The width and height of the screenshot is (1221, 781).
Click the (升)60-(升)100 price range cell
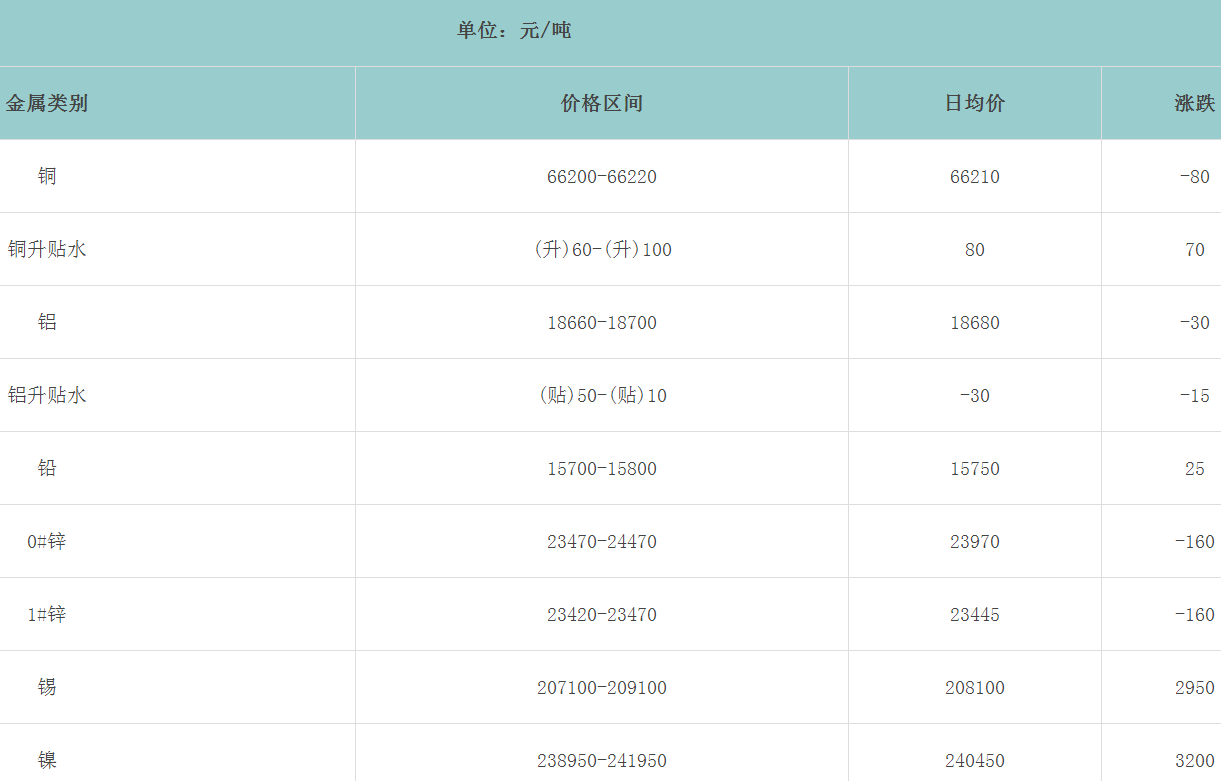(x=602, y=250)
